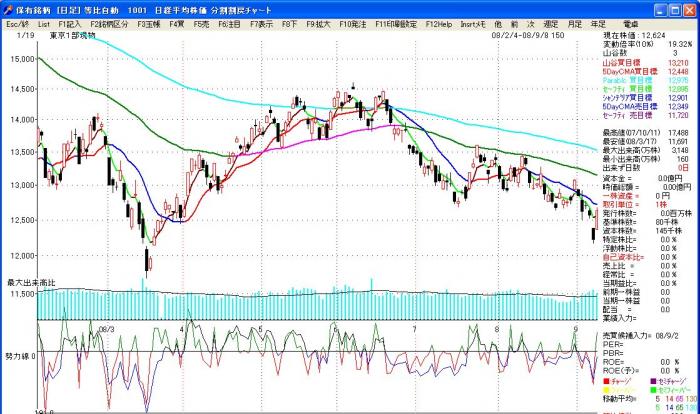Click the green セミフィーバー legend swatch
The height and width of the screenshot is (414, 700).
654,390
